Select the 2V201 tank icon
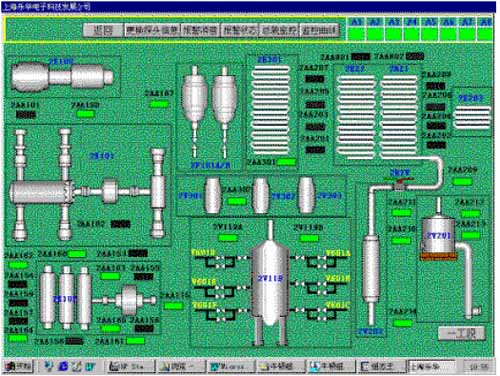This screenshot has height=376, width=500. point(439,237)
